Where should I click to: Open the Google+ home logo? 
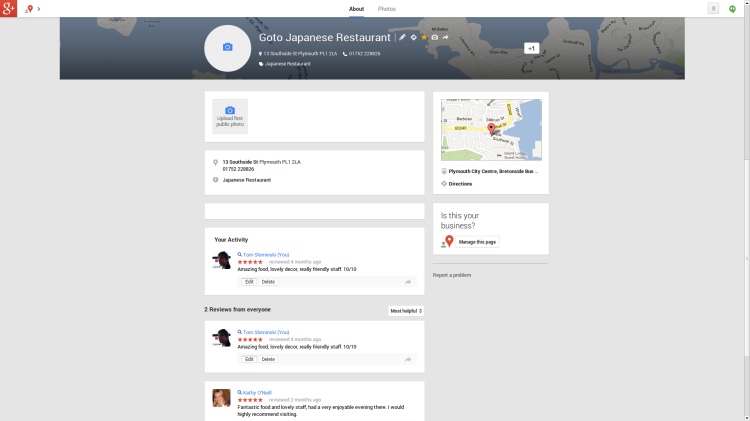8,8
